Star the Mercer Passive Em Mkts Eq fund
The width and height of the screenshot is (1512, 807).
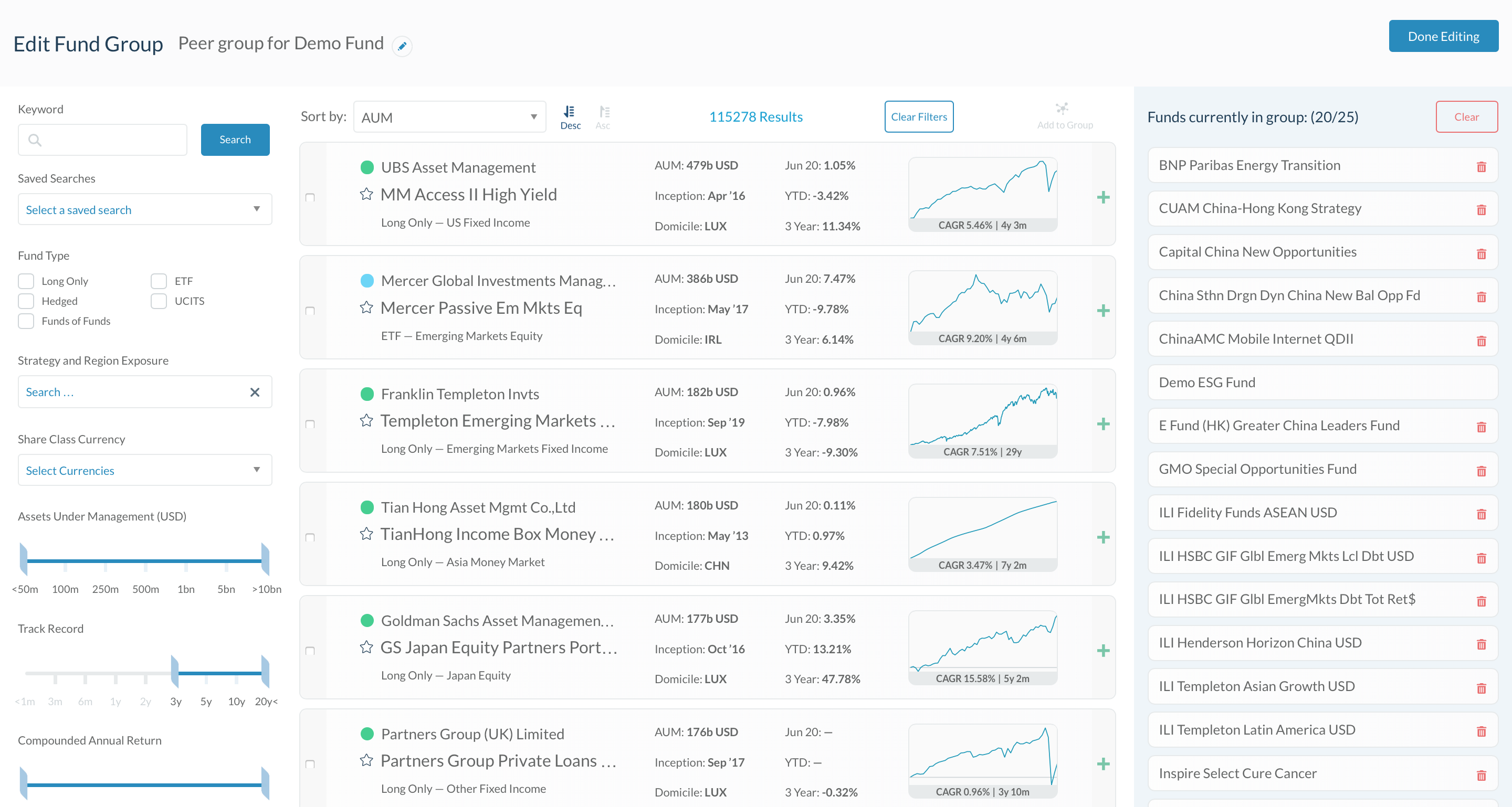[366, 307]
